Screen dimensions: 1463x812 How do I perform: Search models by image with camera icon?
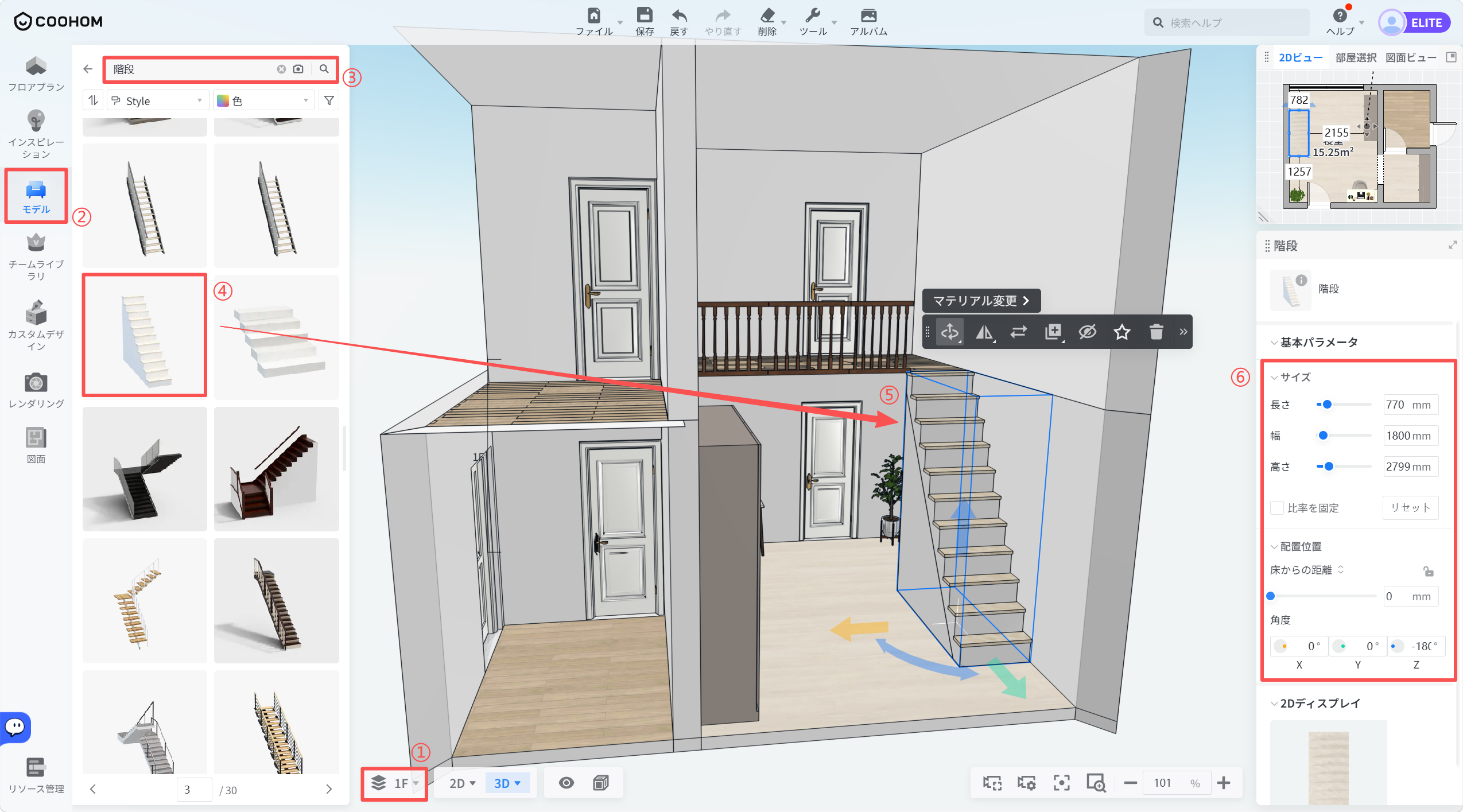pos(298,69)
